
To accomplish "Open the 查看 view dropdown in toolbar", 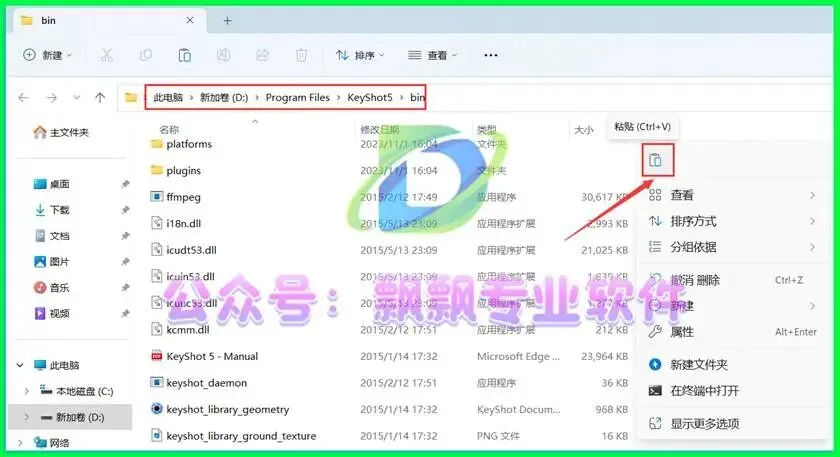I will [432, 55].
